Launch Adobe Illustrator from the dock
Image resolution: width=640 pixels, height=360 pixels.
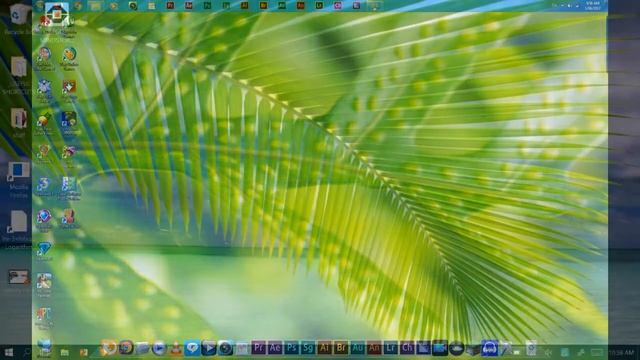pyautogui.click(x=324, y=348)
